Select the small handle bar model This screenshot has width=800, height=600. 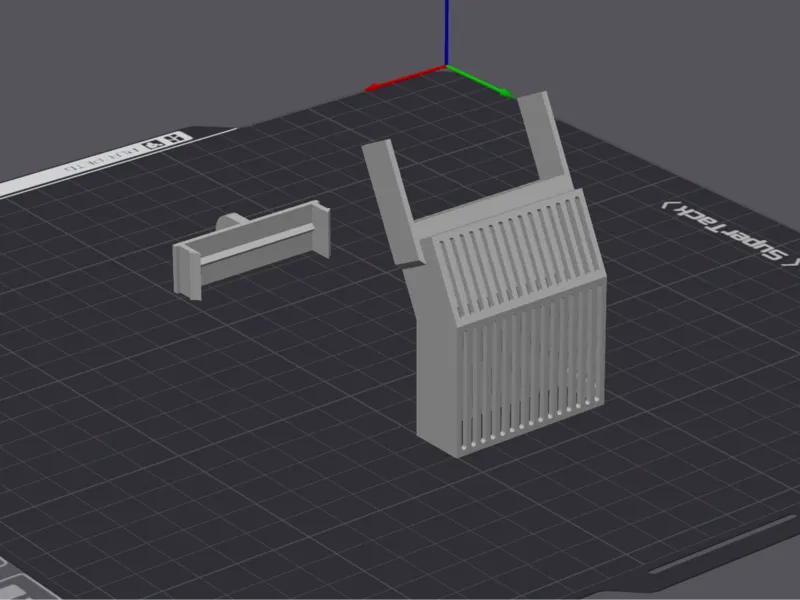(x=252, y=249)
